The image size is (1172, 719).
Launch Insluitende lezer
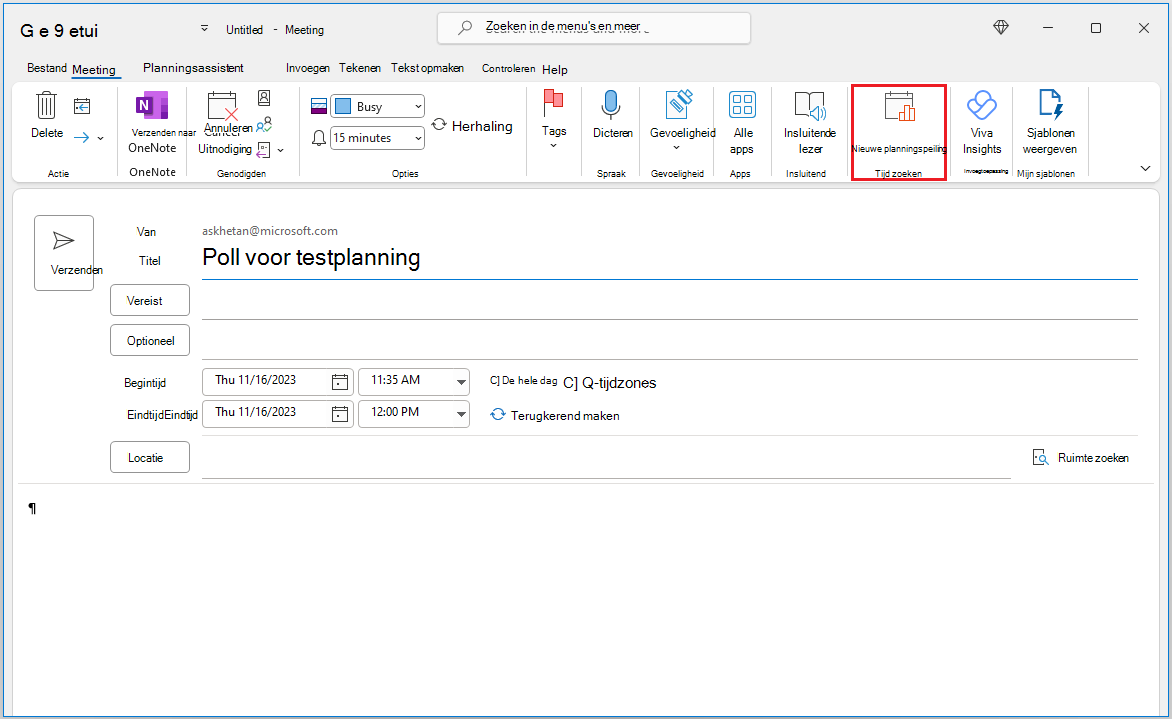point(809,123)
